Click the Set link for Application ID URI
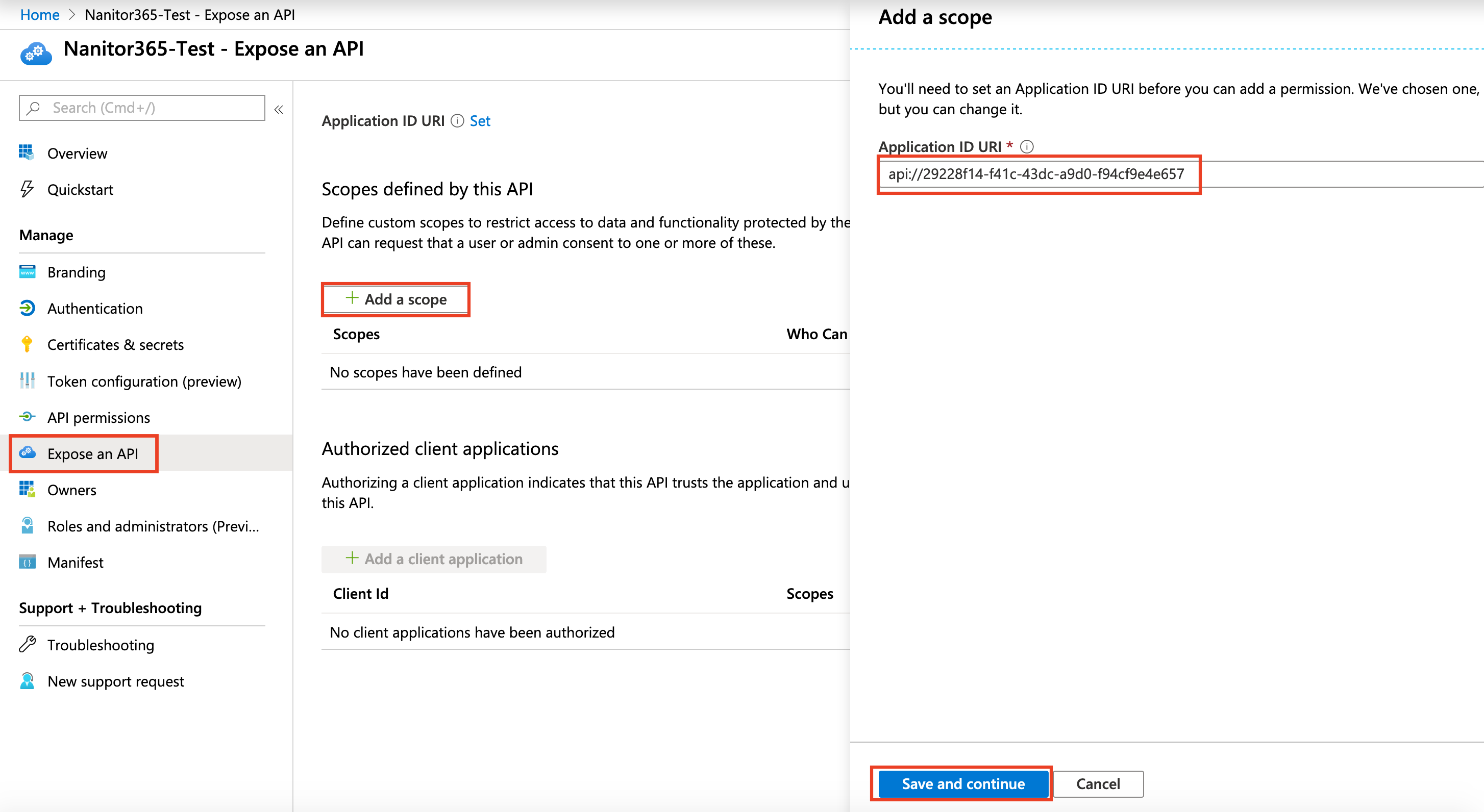The width and height of the screenshot is (1484, 812). coord(480,121)
